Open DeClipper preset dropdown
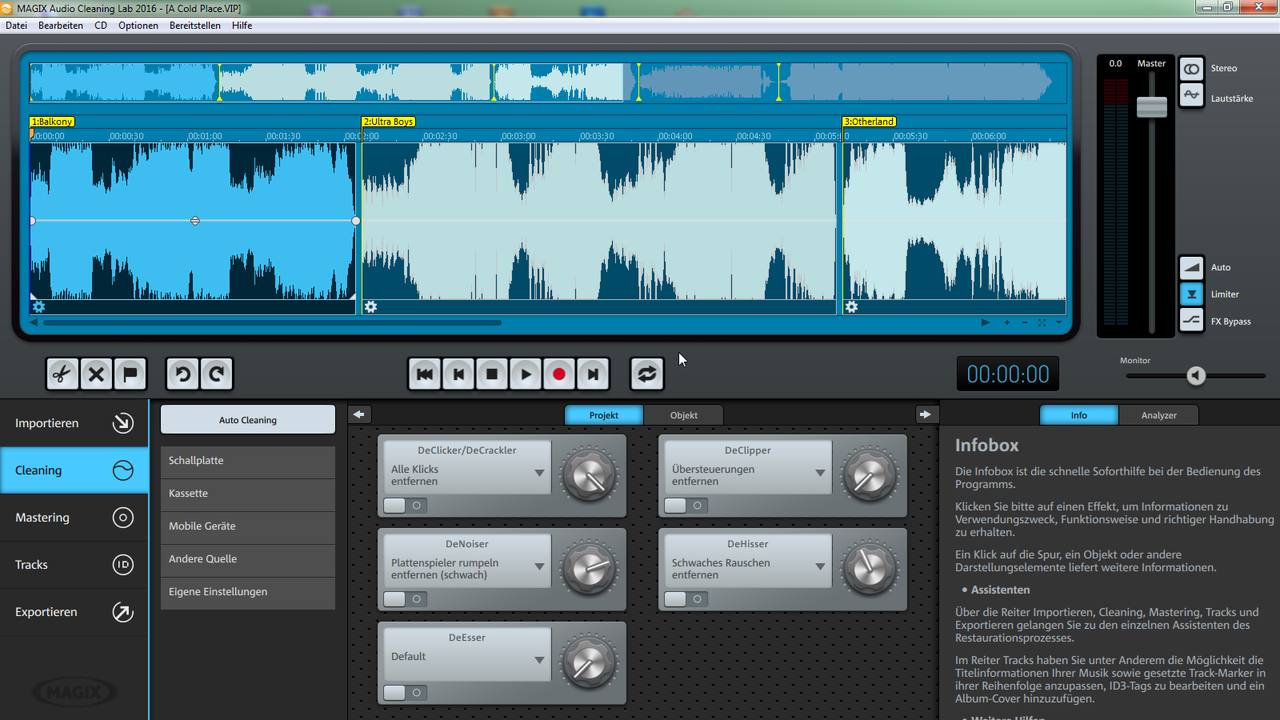Image resolution: width=1280 pixels, height=720 pixels. (x=820, y=473)
